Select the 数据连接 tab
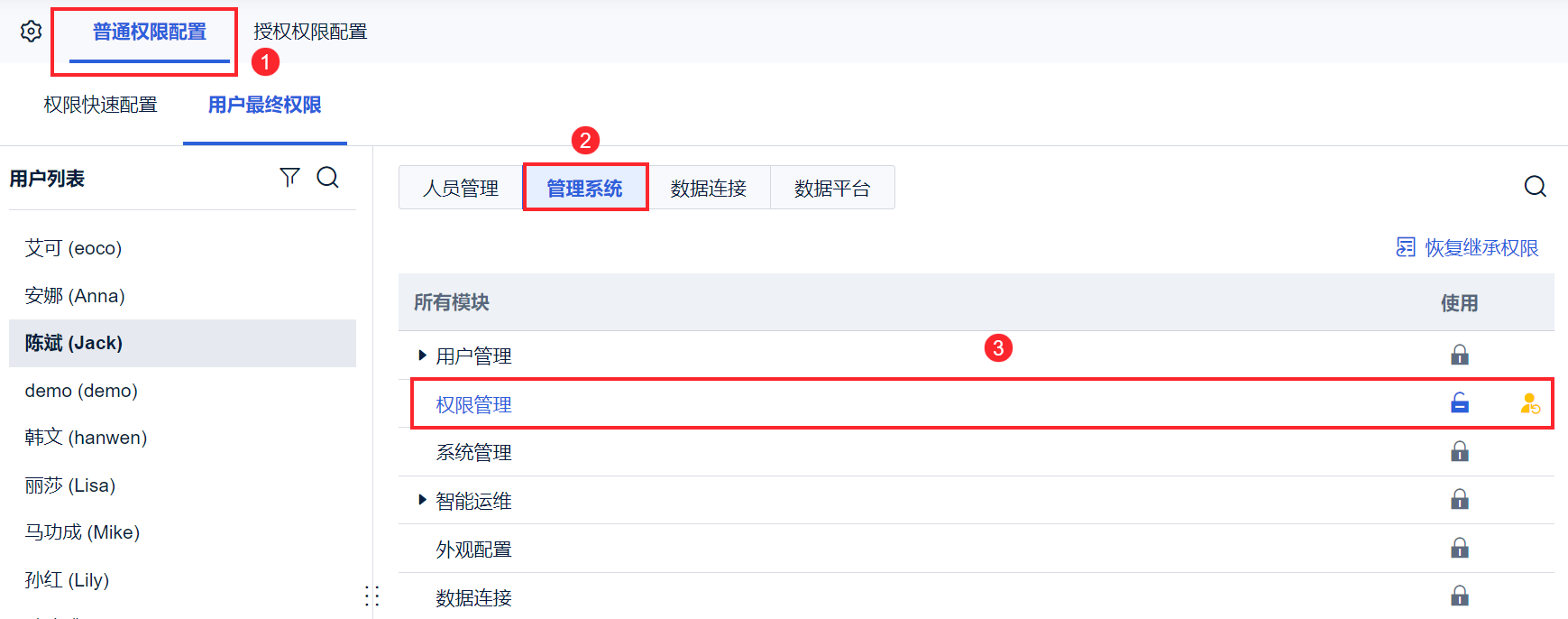This screenshot has width=1568, height=619. (x=708, y=189)
